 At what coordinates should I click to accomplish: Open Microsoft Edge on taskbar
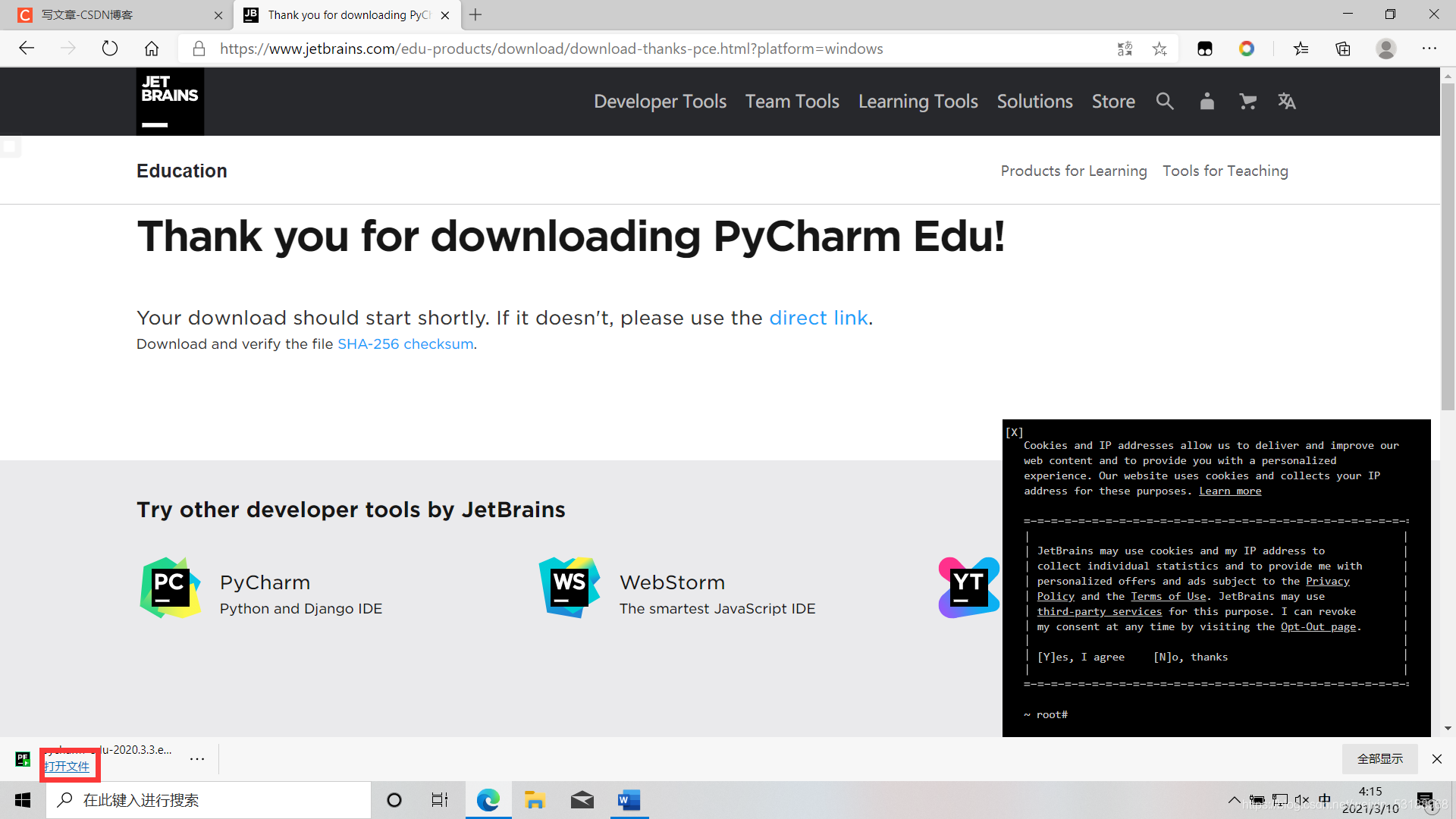click(x=488, y=800)
